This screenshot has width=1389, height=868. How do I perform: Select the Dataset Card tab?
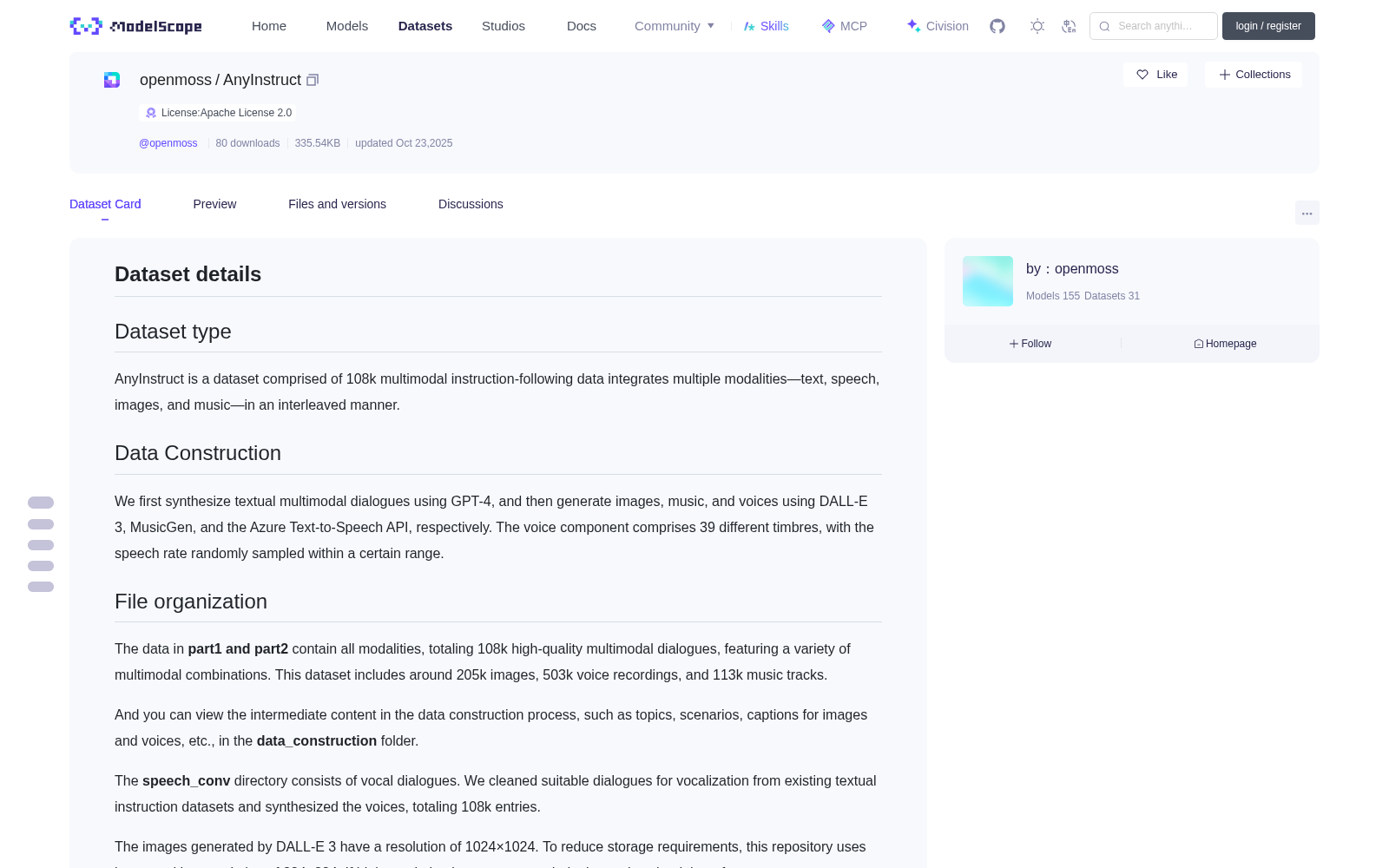105,204
